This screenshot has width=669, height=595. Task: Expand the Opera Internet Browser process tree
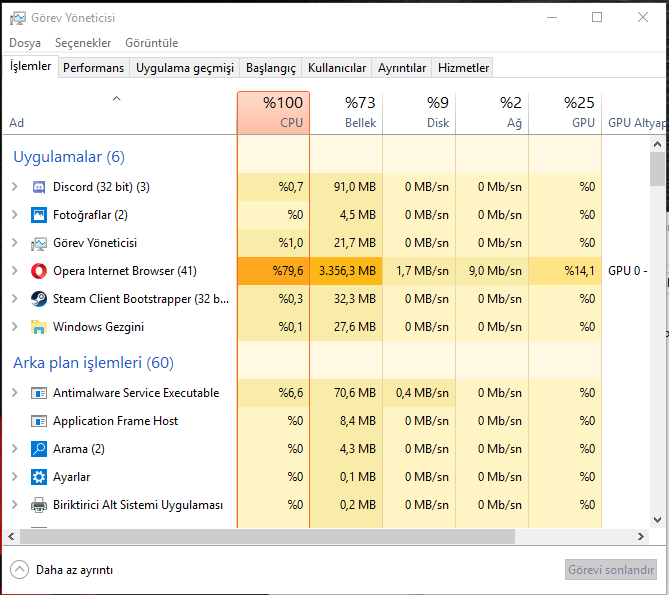tap(14, 271)
